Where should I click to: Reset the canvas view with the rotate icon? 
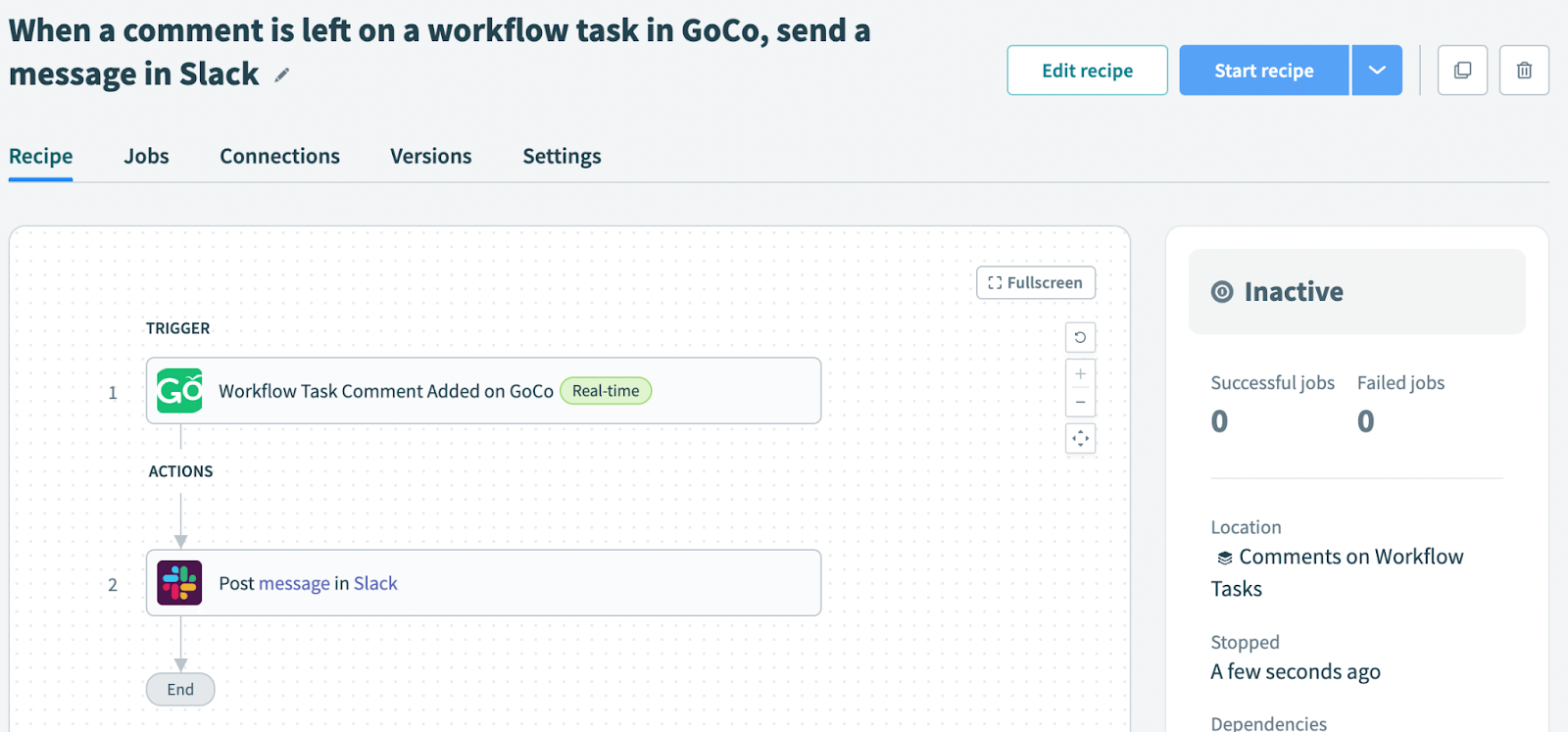click(1080, 337)
